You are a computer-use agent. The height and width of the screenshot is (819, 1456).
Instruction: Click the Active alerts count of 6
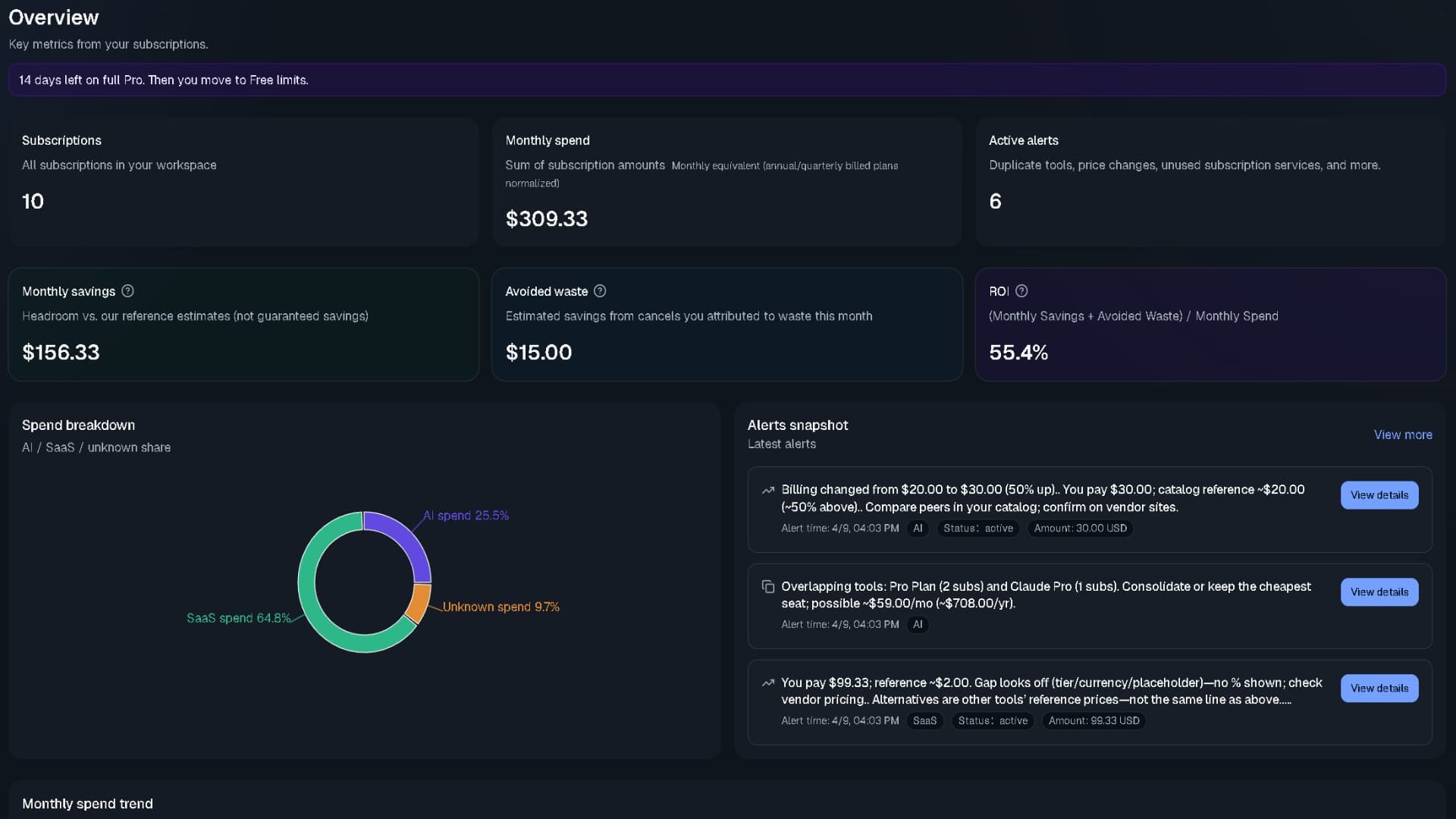click(x=994, y=201)
